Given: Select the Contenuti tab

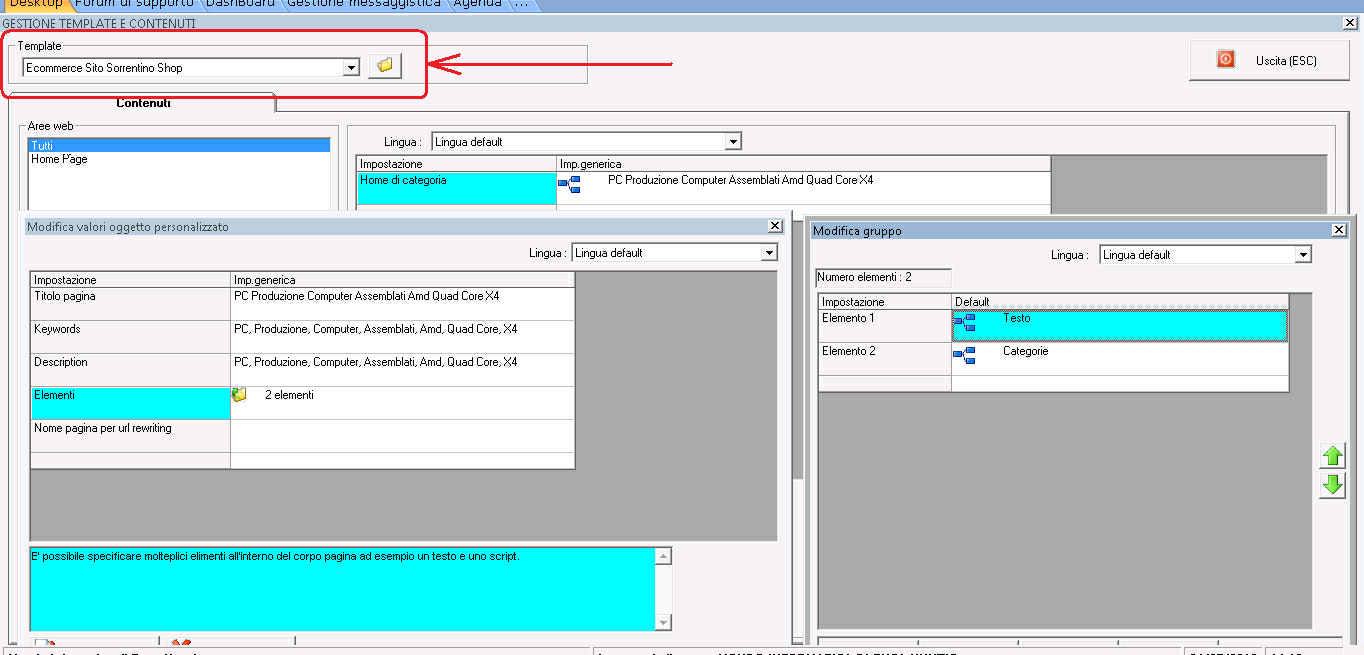Looking at the screenshot, I should tap(143, 103).
